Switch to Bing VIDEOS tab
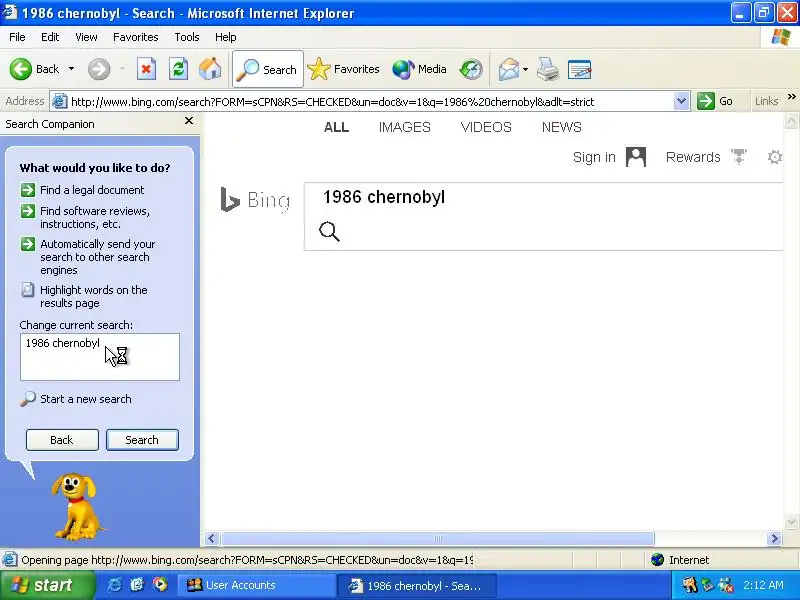Image resolution: width=800 pixels, height=600 pixels. (x=486, y=127)
